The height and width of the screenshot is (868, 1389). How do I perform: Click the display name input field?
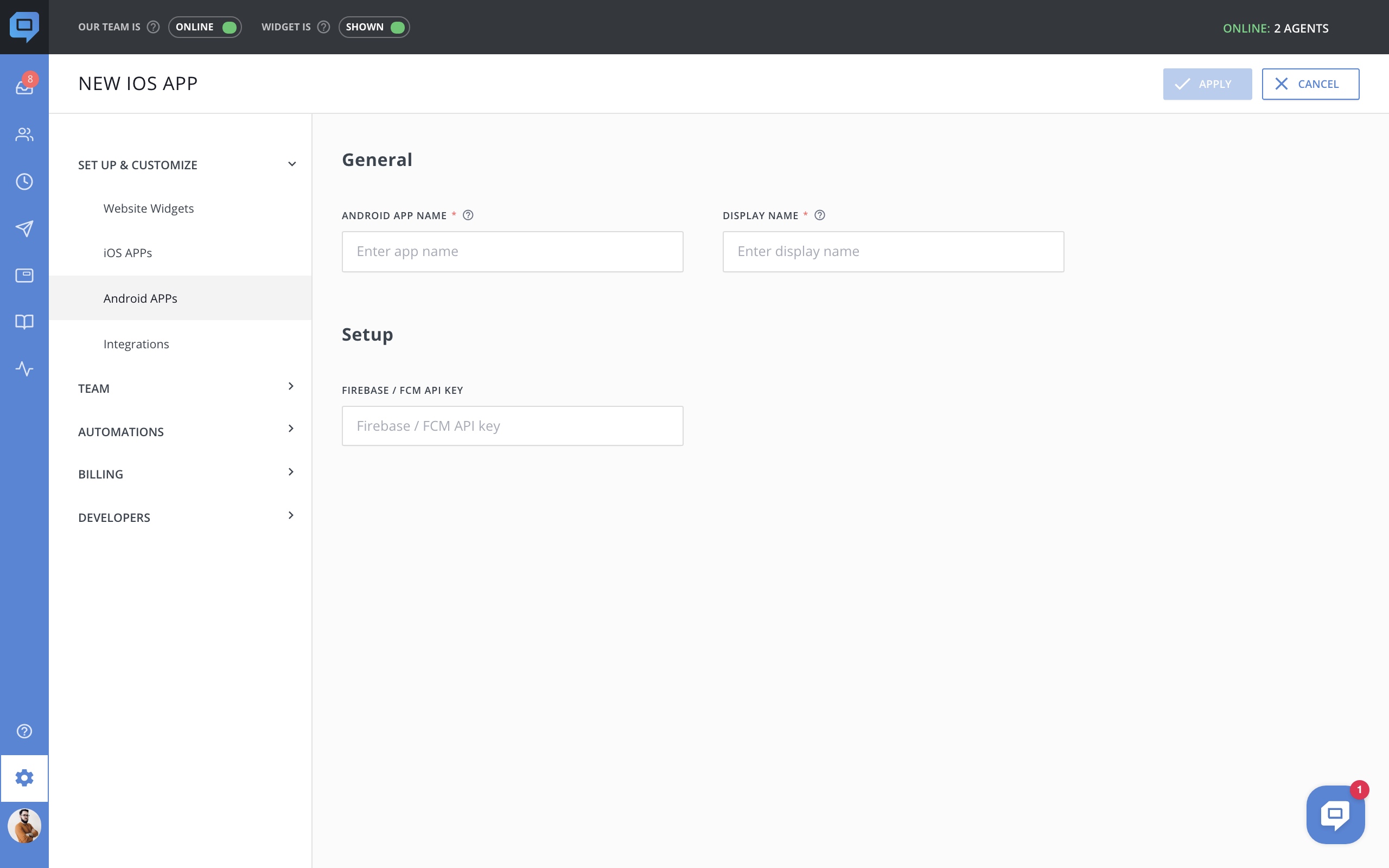(x=893, y=251)
